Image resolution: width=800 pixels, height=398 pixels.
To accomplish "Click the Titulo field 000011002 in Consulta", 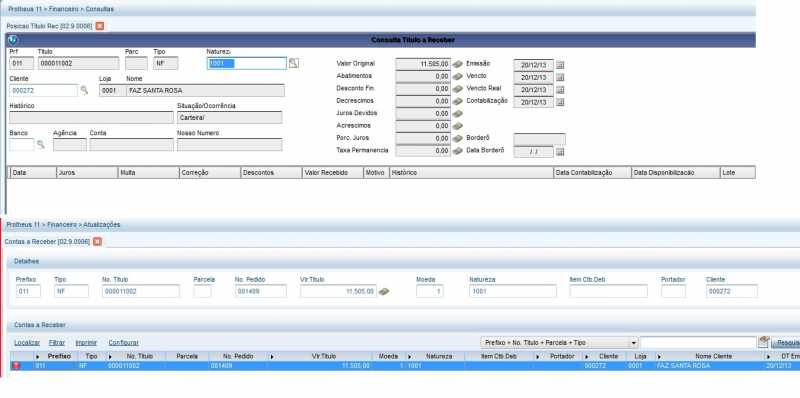I will (78, 63).
